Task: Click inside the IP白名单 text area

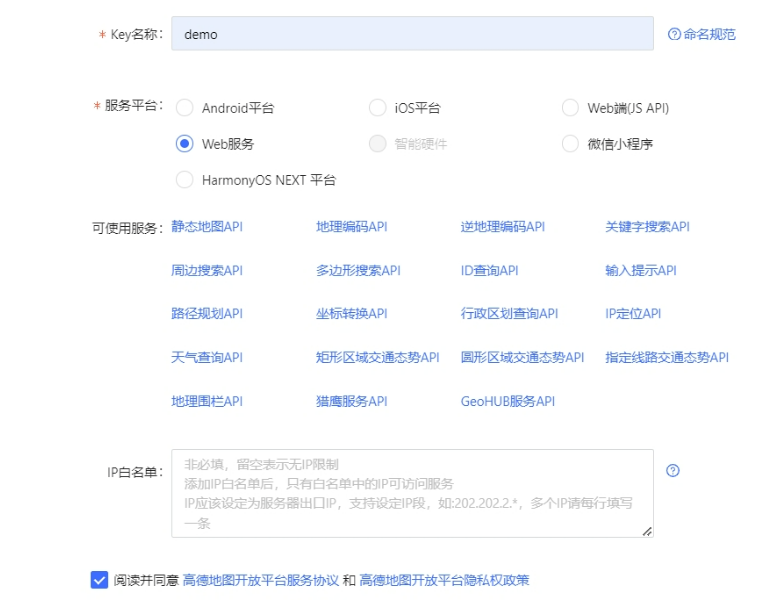Action: (x=412, y=493)
